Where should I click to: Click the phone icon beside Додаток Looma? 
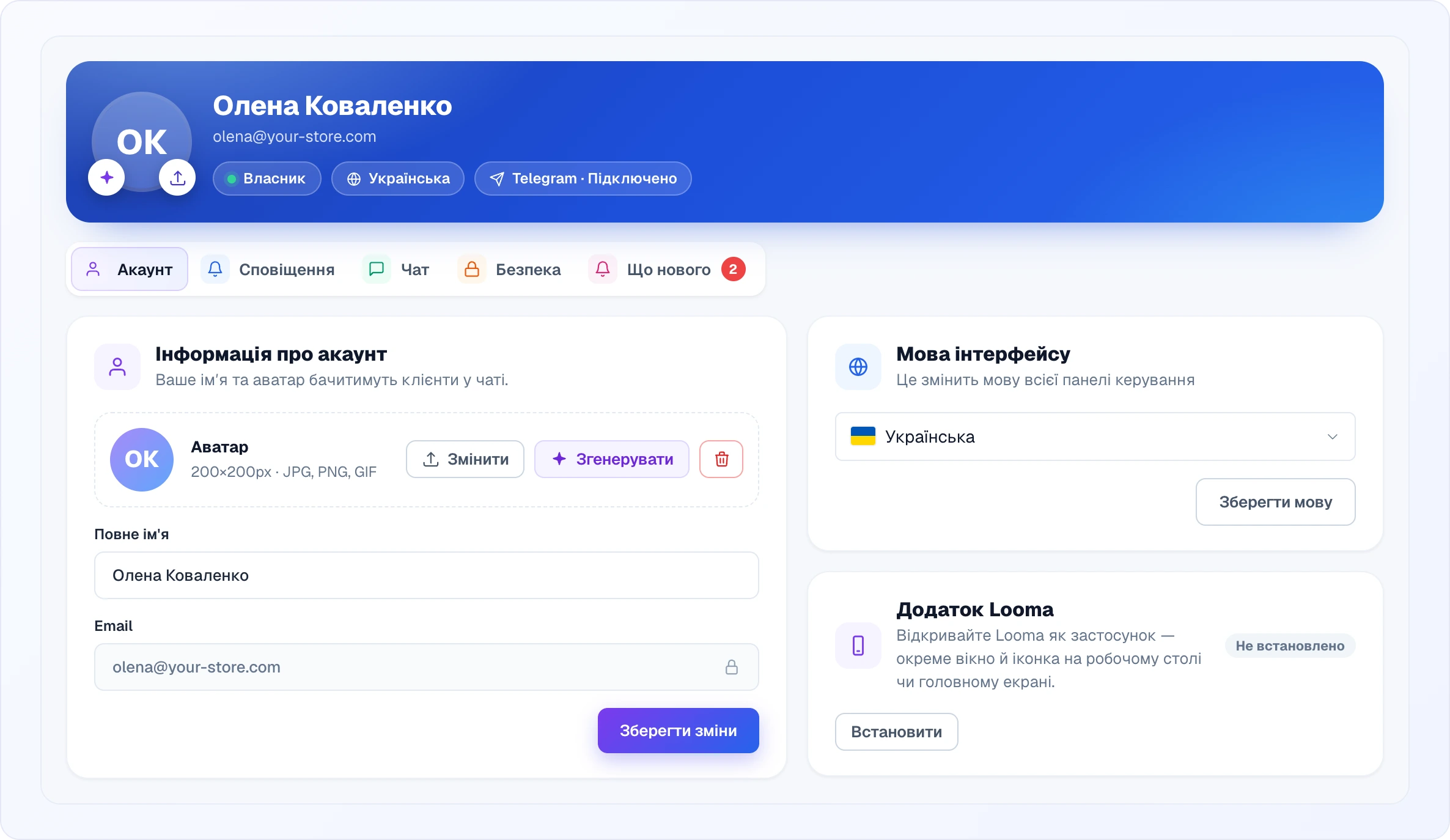point(858,646)
